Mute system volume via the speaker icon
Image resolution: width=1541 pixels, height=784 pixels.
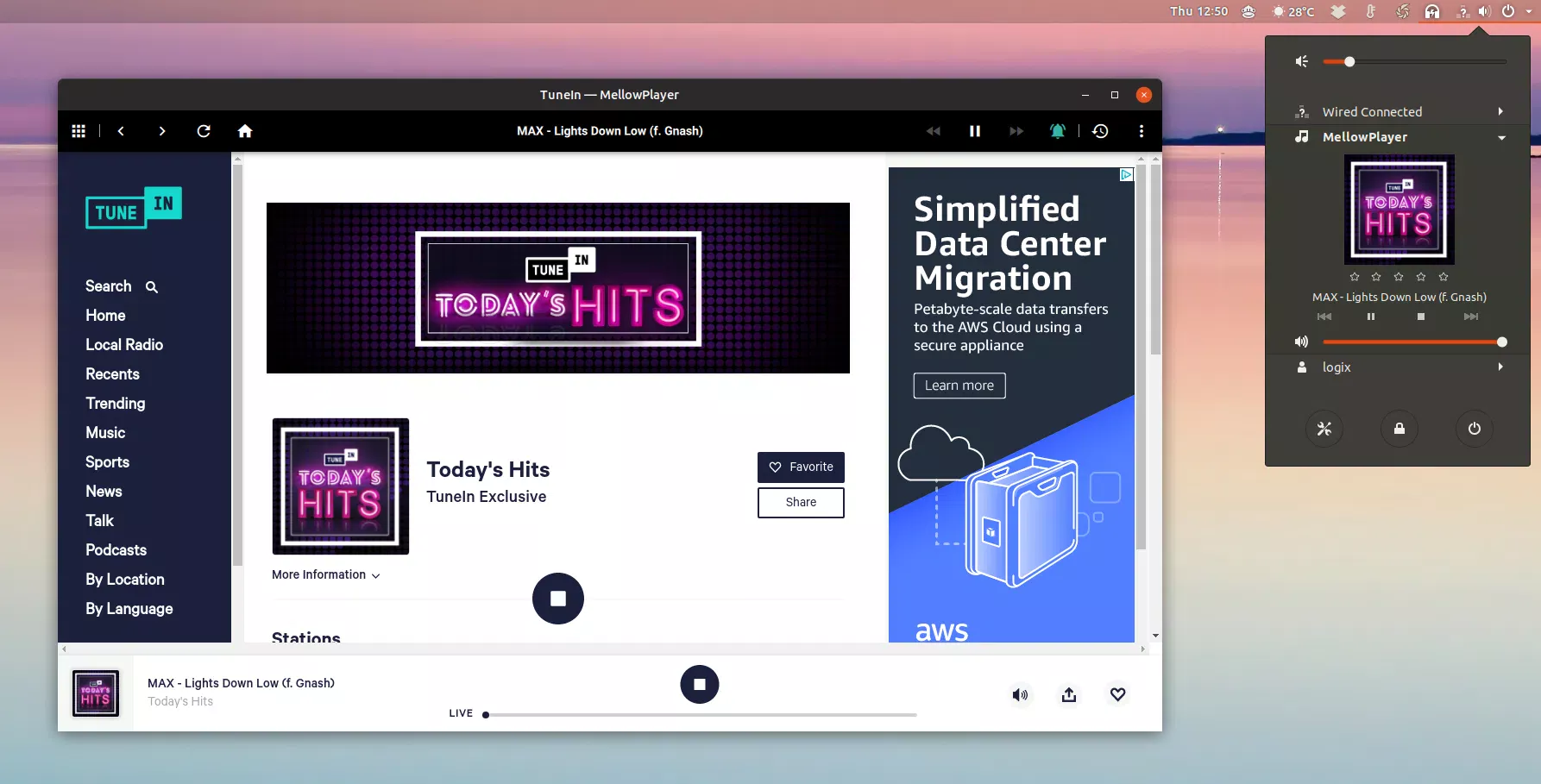[x=1301, y=61]
